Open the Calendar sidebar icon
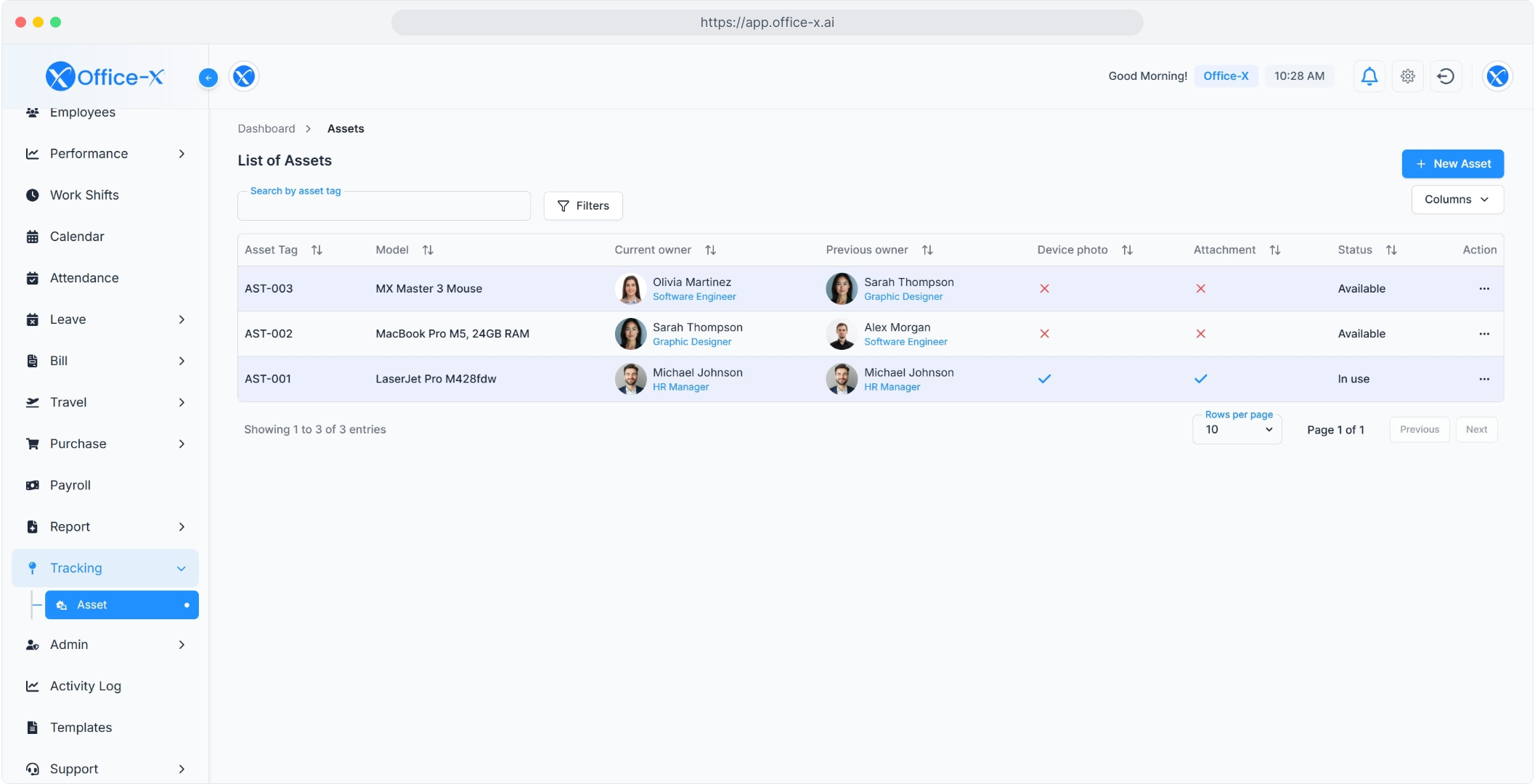Viewport: 1535px width, 784px height. [32, 237]
